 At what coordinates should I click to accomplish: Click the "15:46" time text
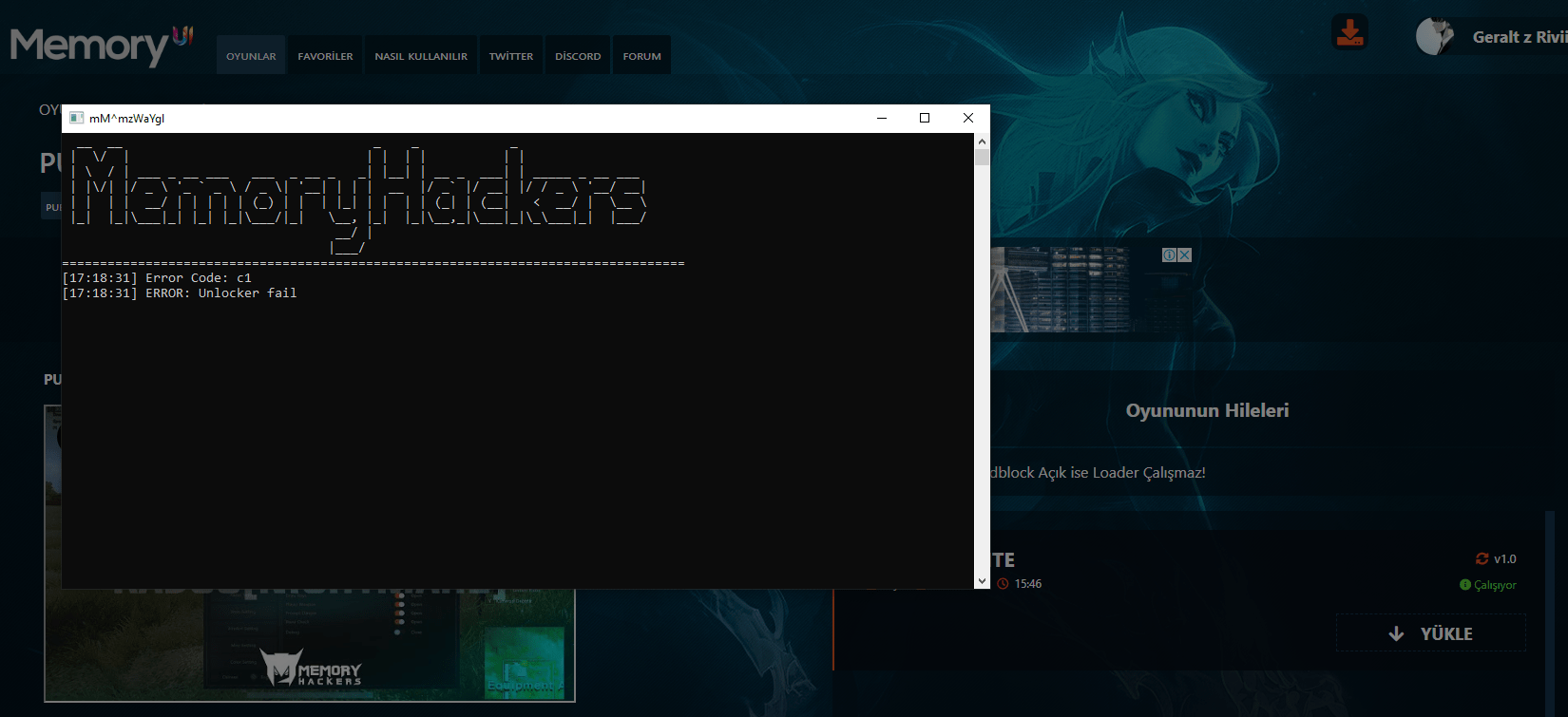tap(1027, 584)
